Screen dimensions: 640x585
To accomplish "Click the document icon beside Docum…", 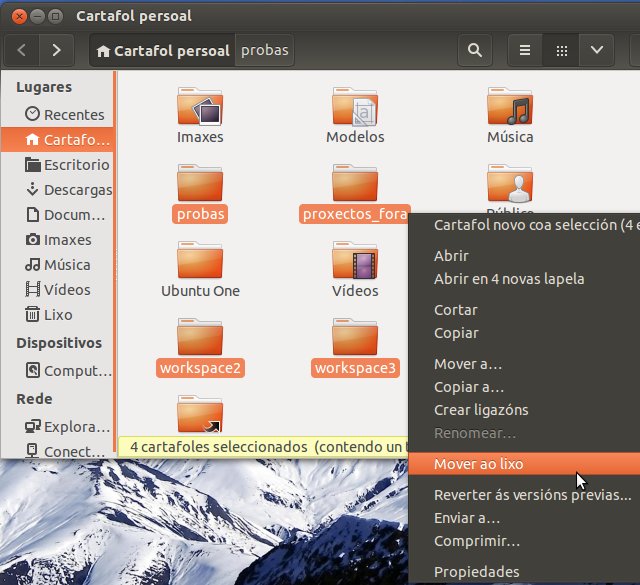I will pos(32,214).
